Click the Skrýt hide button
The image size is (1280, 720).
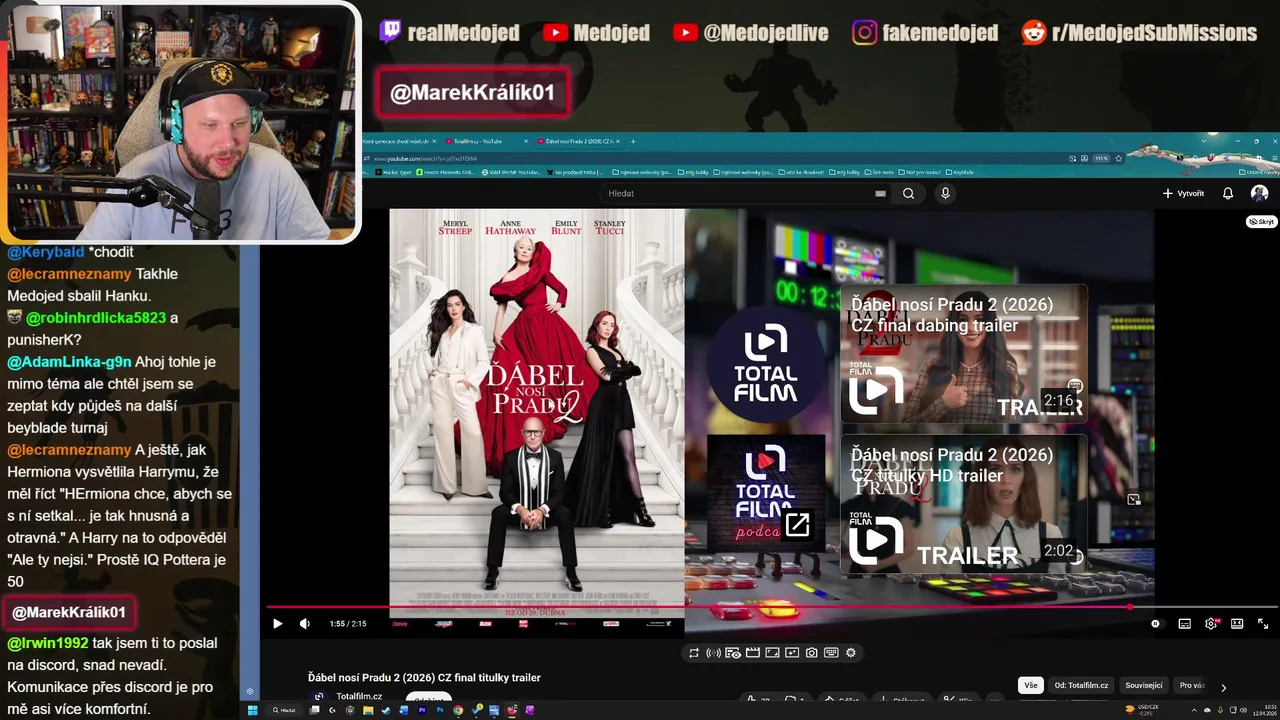[x=1261, y=222]
